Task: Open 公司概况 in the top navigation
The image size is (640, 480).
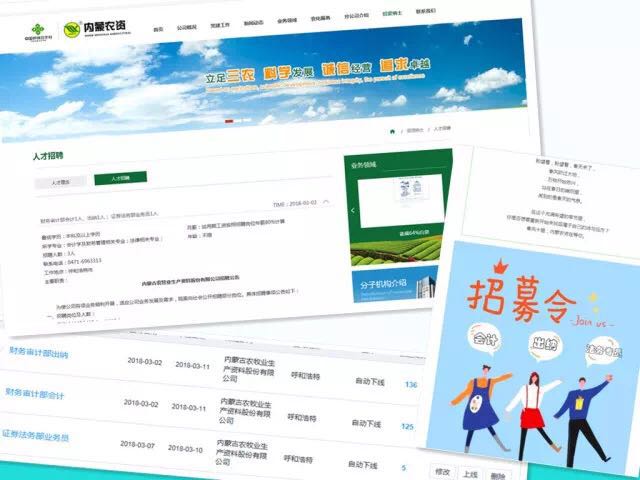Action: [x=187, y=27]
